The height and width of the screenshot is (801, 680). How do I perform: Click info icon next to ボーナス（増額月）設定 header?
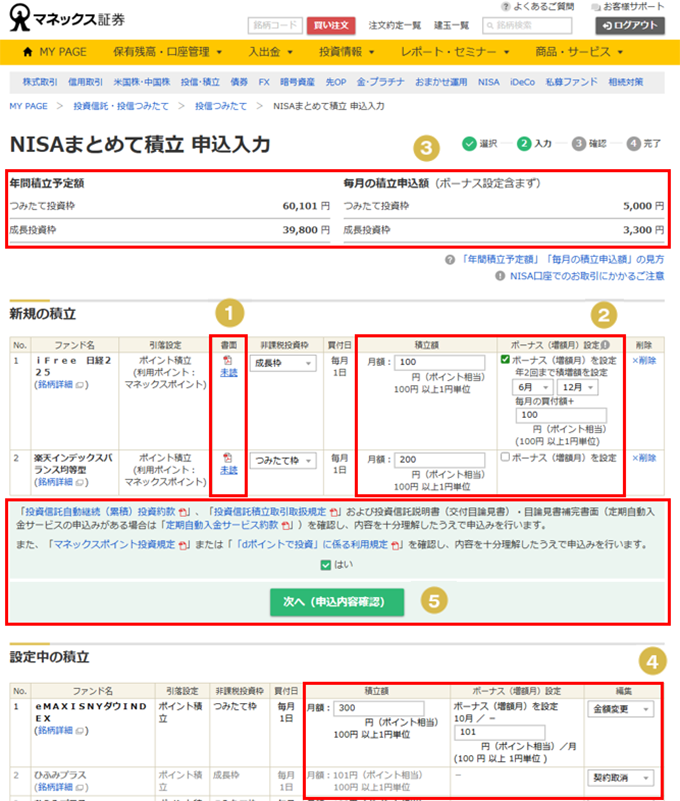[605, 345]
